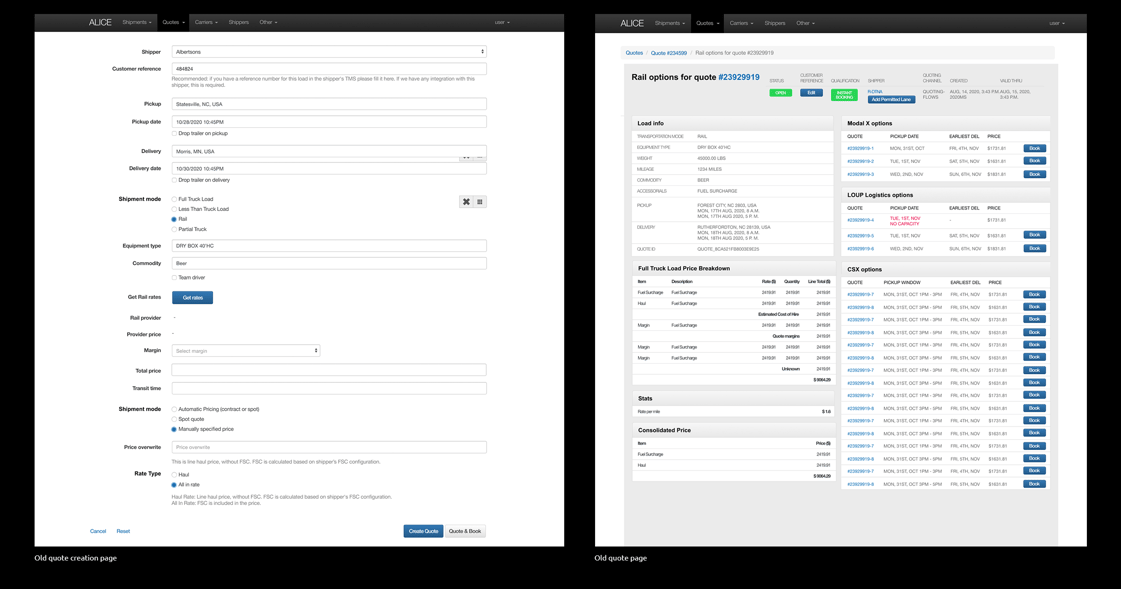The image size is (1121, 589).
Task: Click the Quotes breadcrumb link
Action: click(634, 53)
